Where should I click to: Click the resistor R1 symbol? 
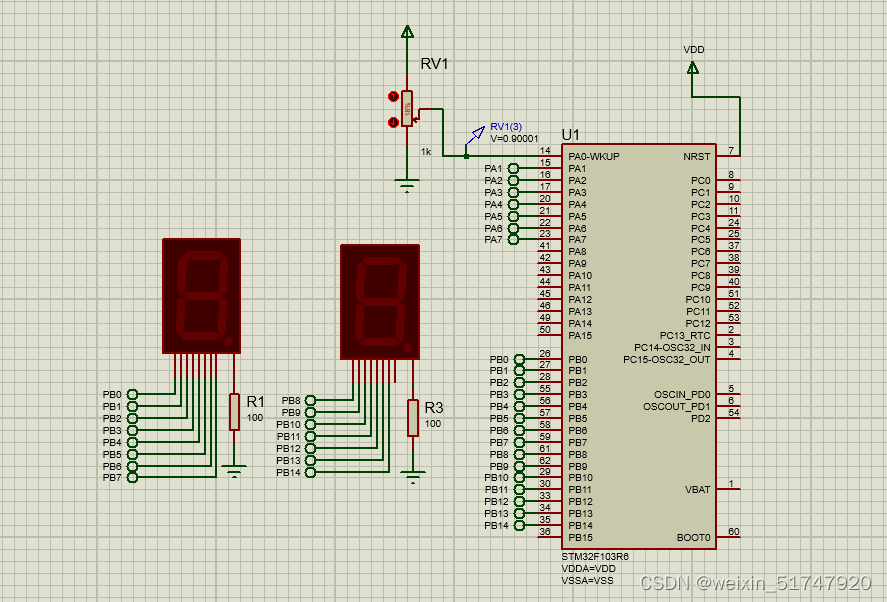(236, 410)
